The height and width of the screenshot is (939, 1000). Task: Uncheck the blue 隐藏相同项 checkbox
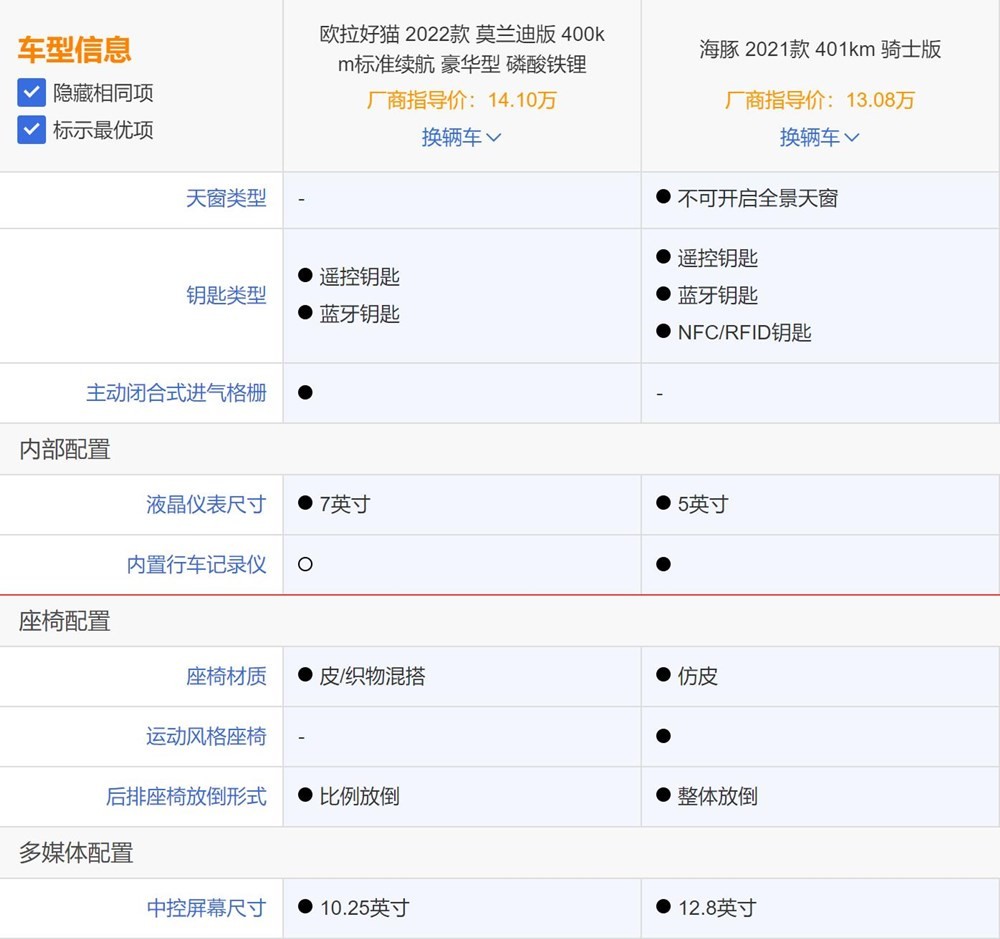[x=31, y=94]
